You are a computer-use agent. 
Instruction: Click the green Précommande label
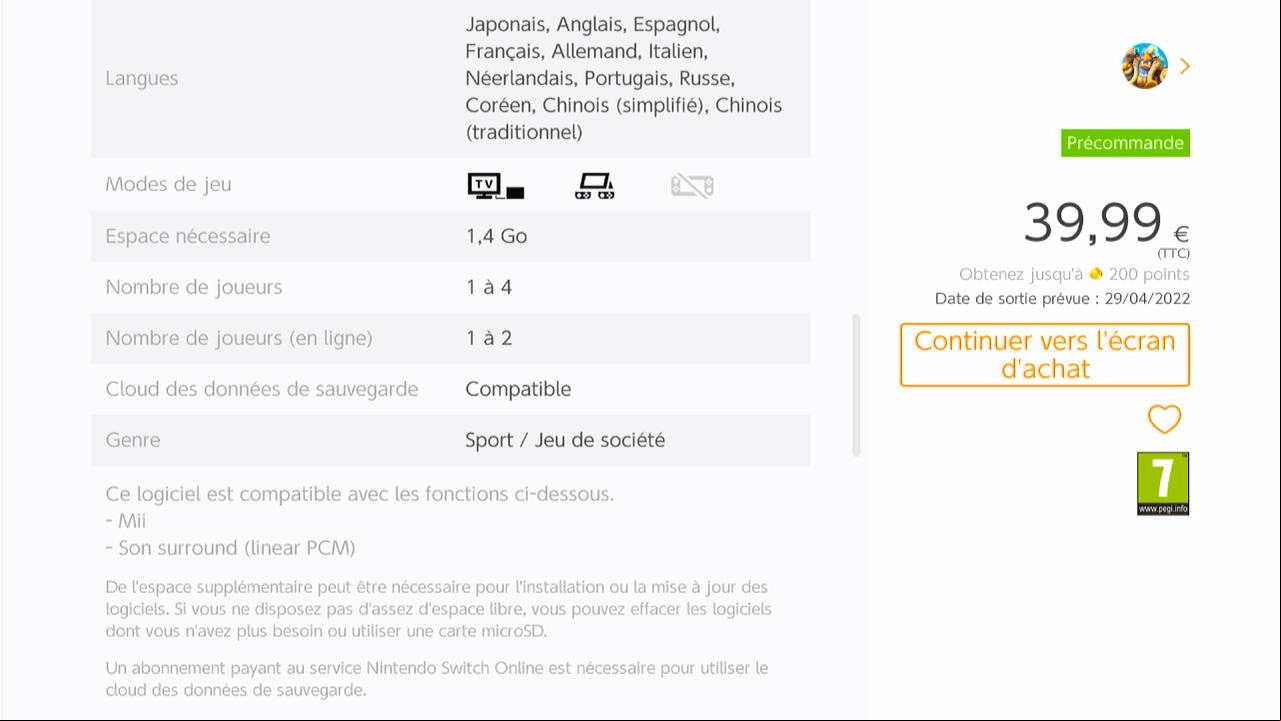(x=1125, y=143)
